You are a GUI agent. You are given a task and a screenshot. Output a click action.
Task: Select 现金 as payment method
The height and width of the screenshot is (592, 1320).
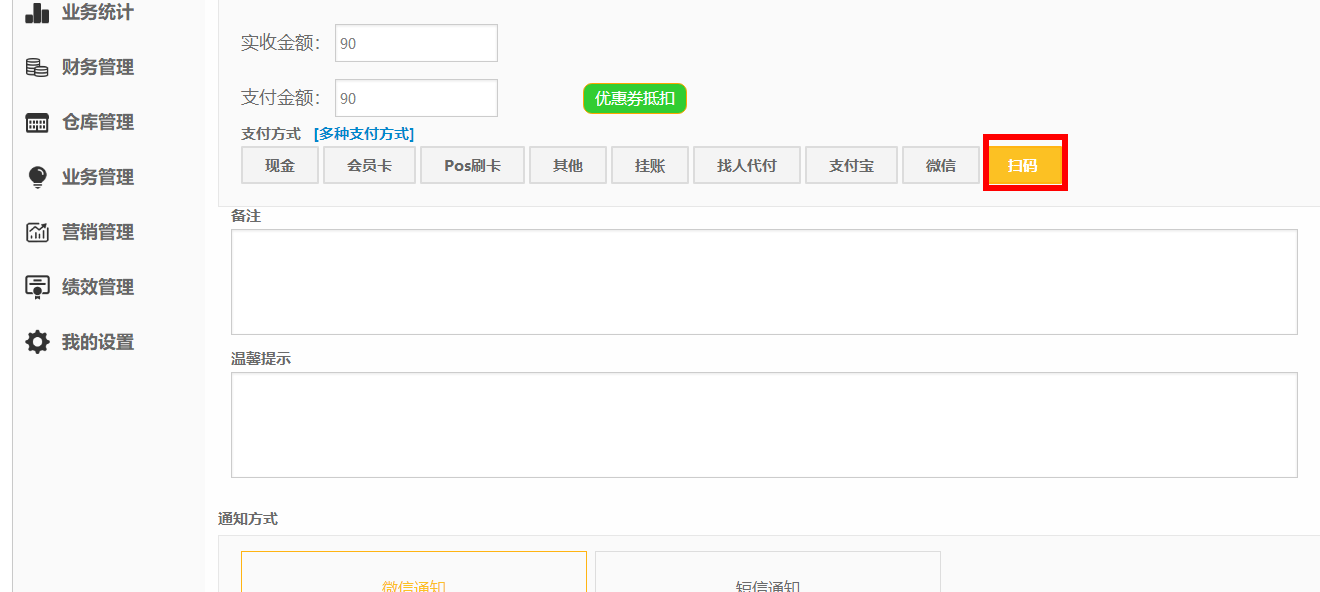[280, 166]
